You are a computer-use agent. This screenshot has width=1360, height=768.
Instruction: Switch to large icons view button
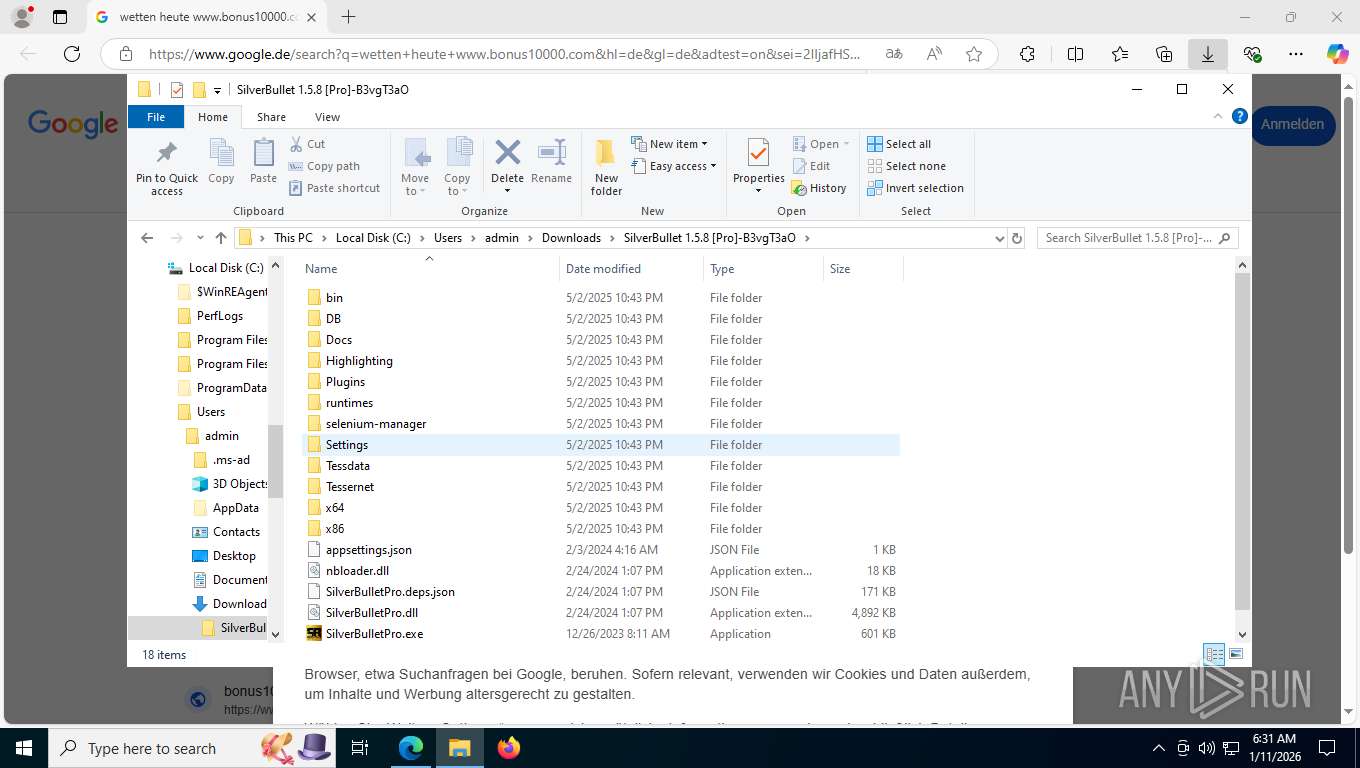click(x=1236, y=655)
